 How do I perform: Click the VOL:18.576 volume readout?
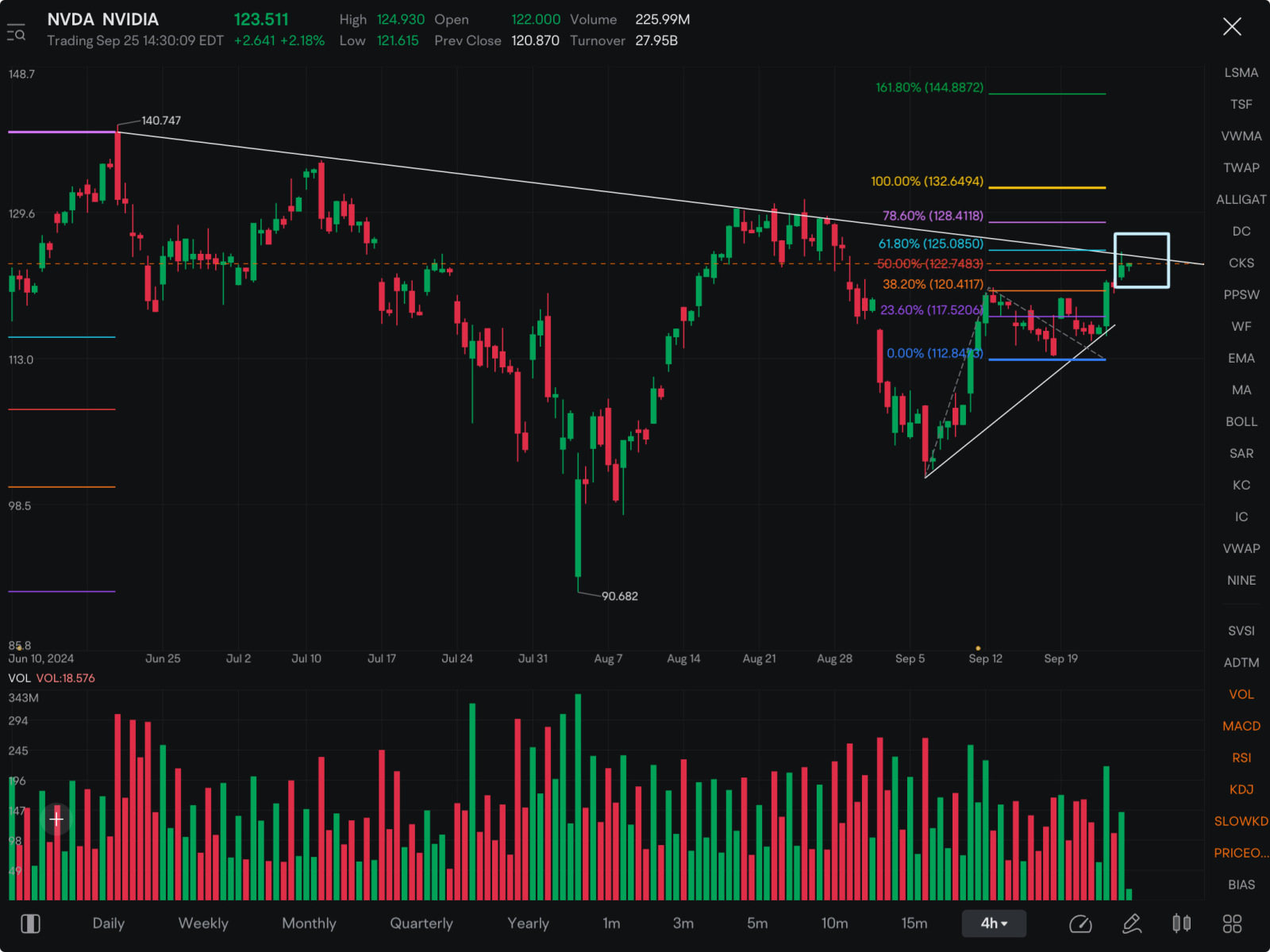[x=65, y=679]
